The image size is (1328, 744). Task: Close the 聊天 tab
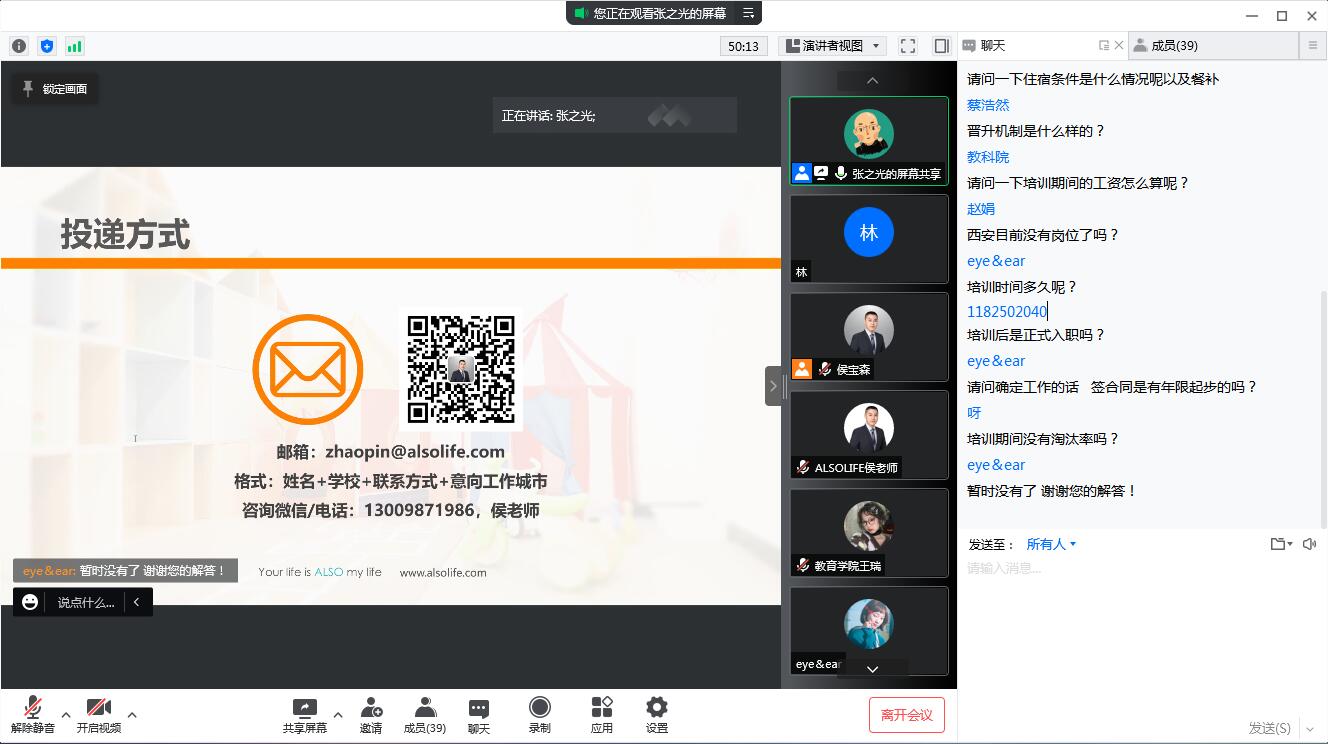pos(1119,46)
